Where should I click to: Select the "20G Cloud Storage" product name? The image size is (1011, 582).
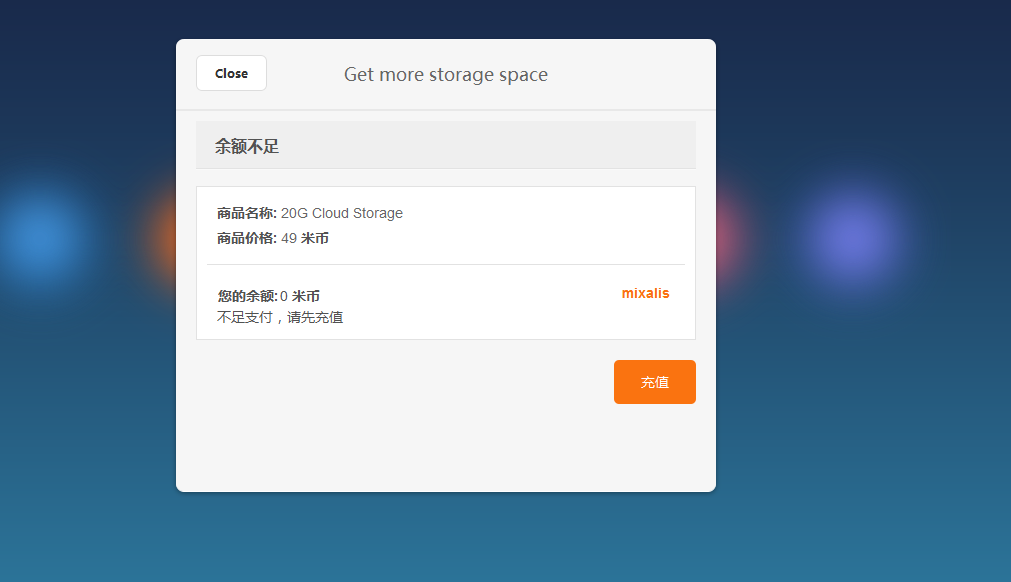pyautogui.click(x=342, y=213)
